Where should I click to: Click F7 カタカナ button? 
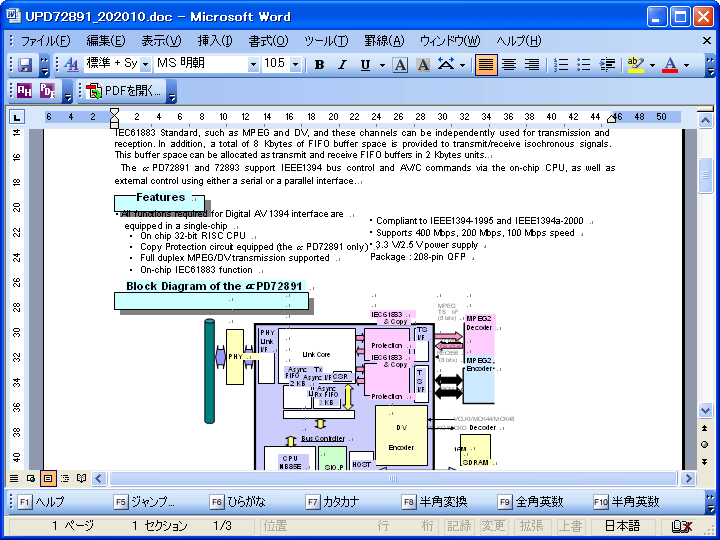tap(332, 502)
